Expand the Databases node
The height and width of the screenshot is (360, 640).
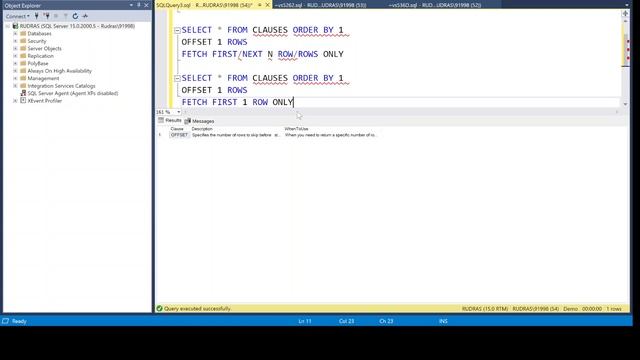tap(15, 33)
